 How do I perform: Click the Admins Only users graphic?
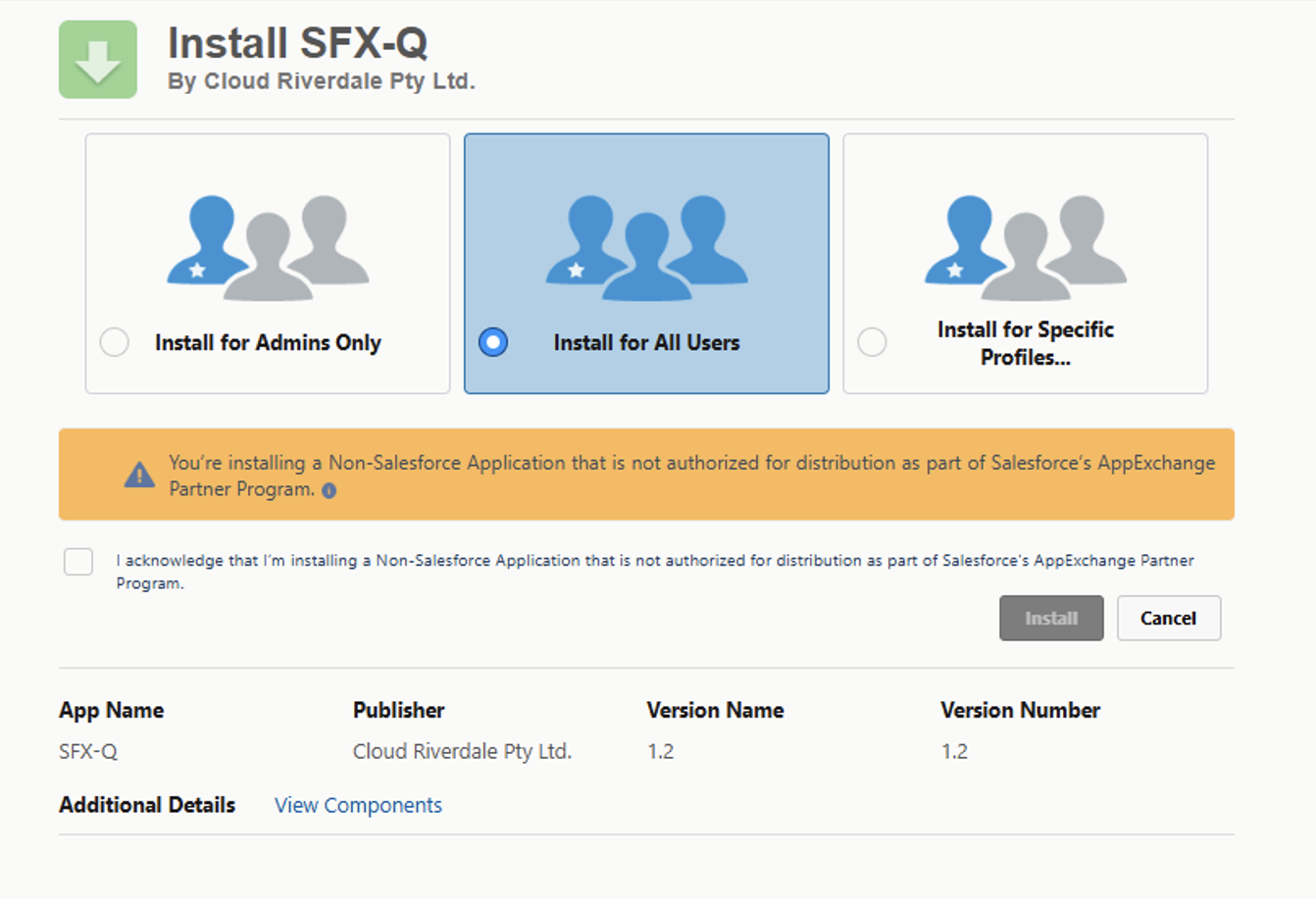coord(268,247)
